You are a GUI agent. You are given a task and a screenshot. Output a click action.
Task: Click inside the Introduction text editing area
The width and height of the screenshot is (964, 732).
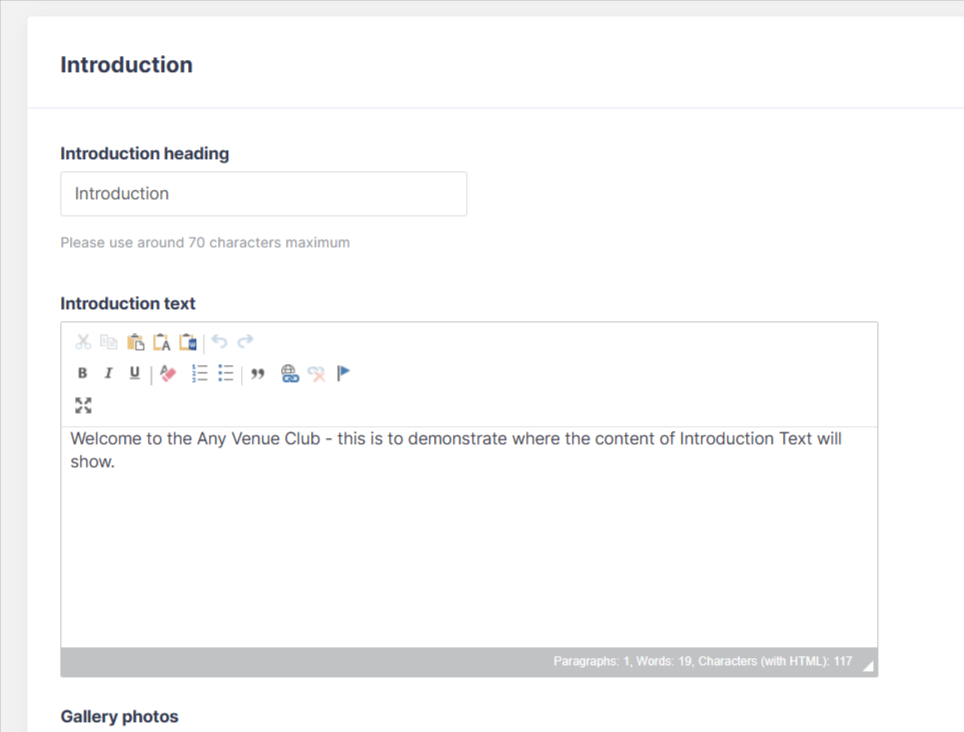coord(469,550)
